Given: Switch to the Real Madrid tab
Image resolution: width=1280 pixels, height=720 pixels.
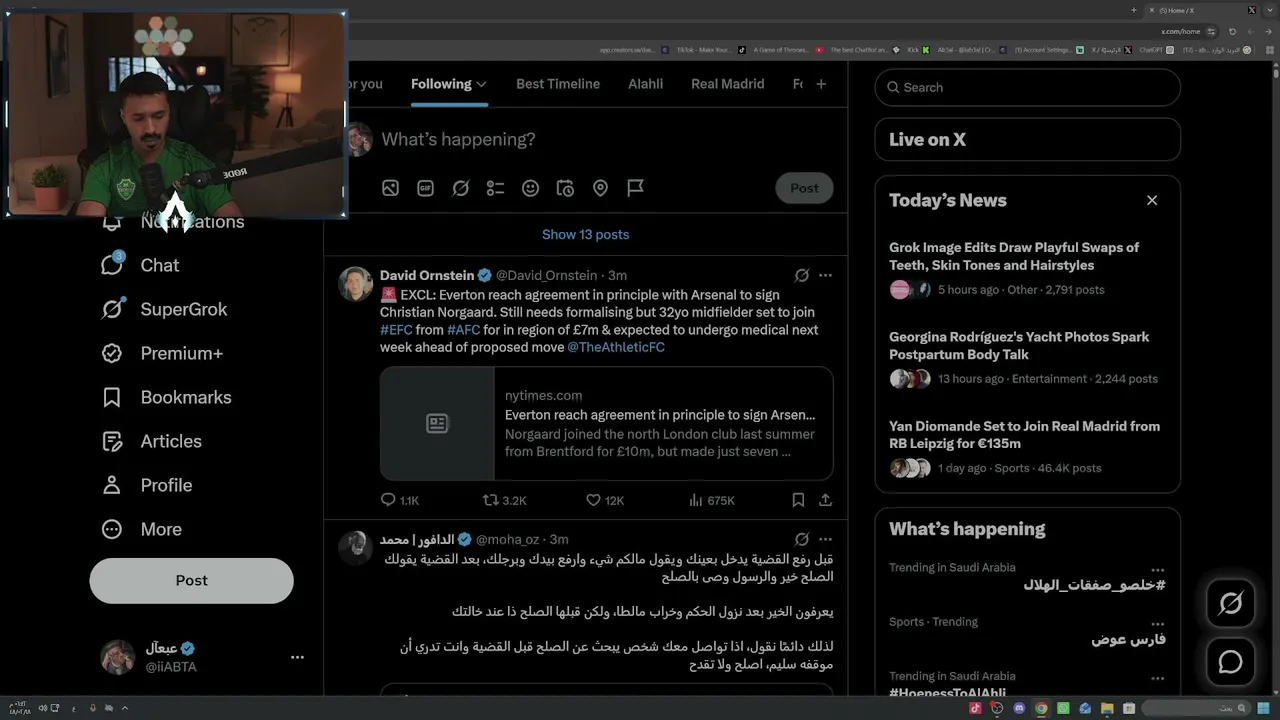Looking at the screenshot, I should coord(728,84).
